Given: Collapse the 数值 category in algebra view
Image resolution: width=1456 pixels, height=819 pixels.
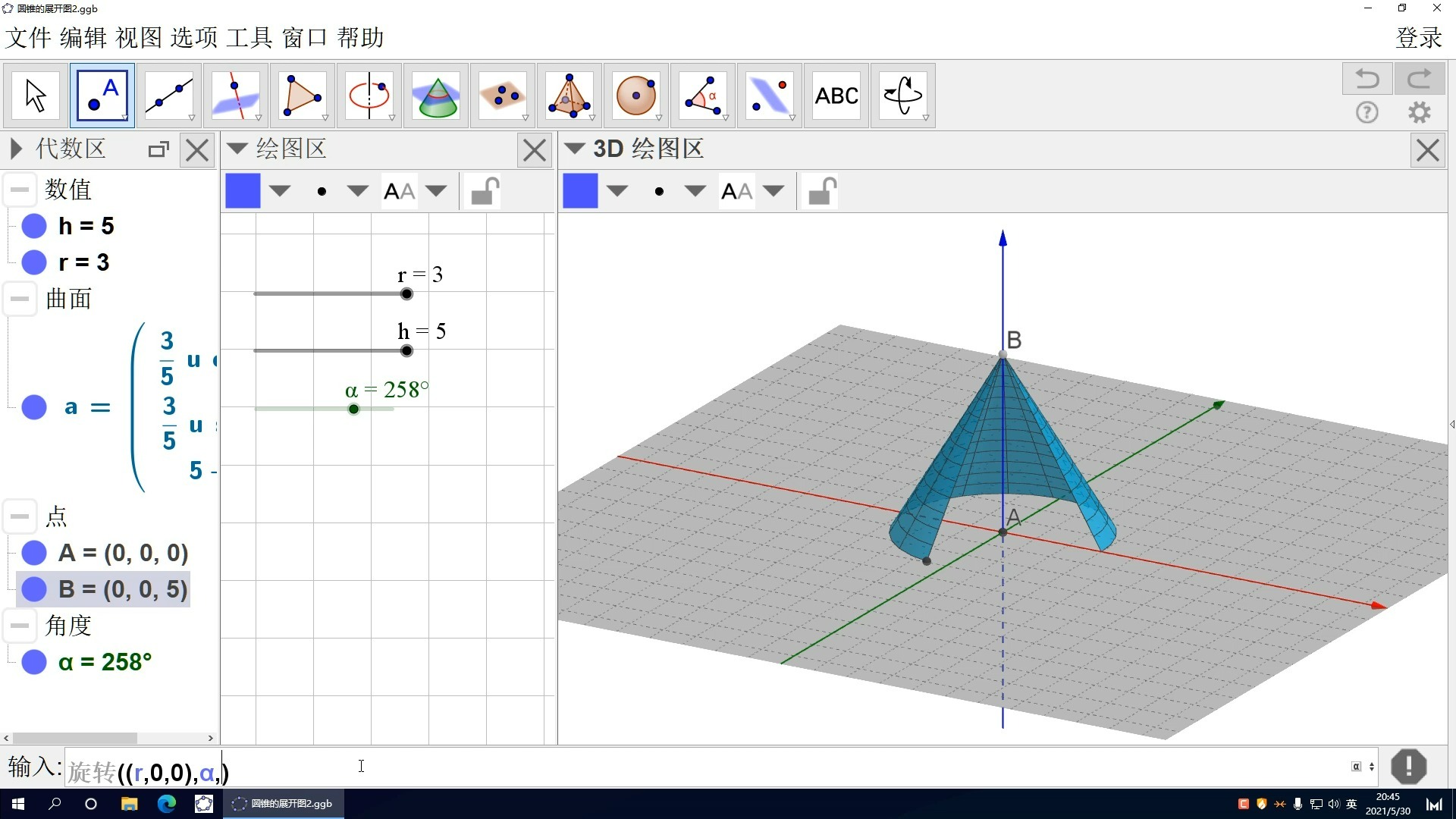Looking at the screenshot, I should [20, 190].
